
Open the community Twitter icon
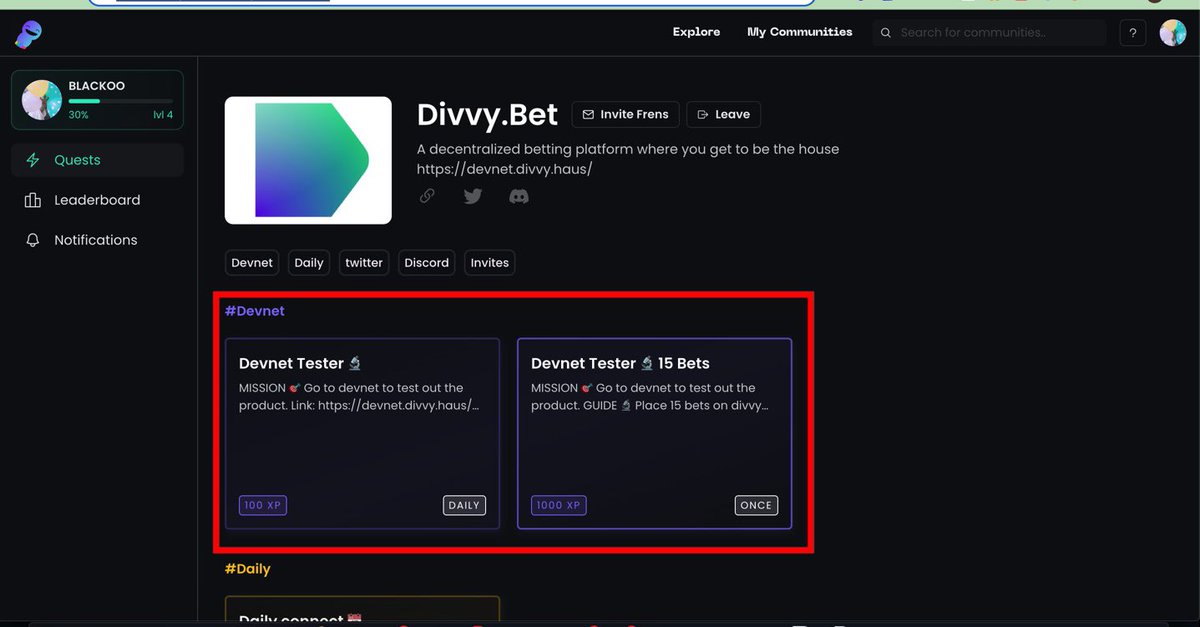[x=473, y=196]
